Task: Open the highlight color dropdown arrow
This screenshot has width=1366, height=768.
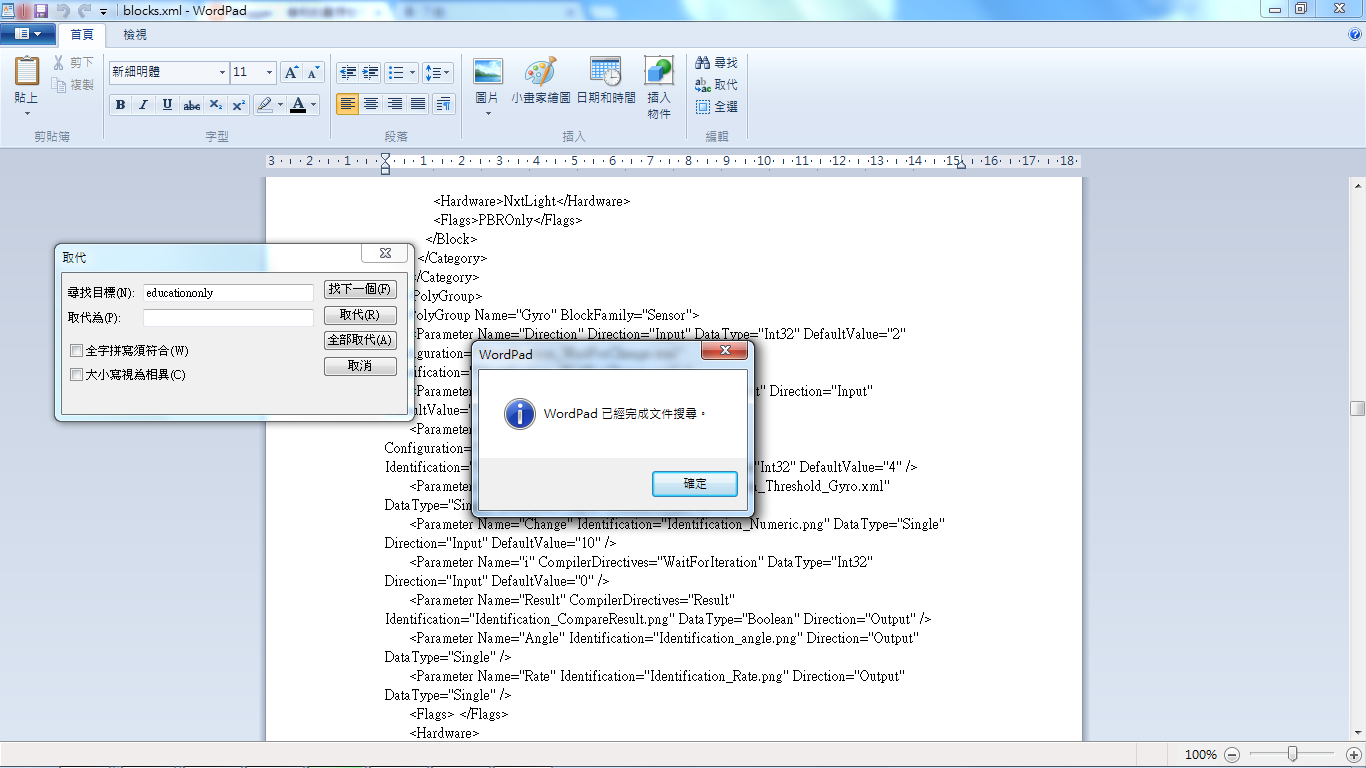Action: point(280,105)
